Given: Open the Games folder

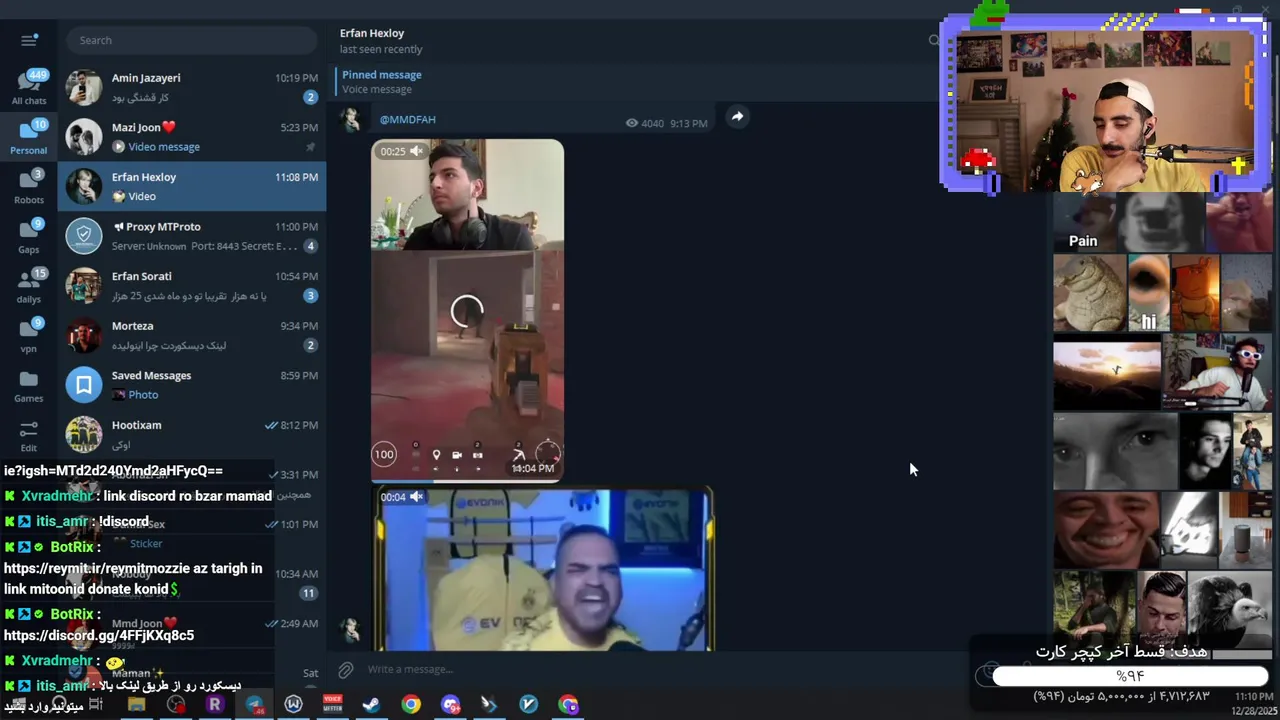Looking at the screenshot, I should pyautogui.click(x=29, y=386).
